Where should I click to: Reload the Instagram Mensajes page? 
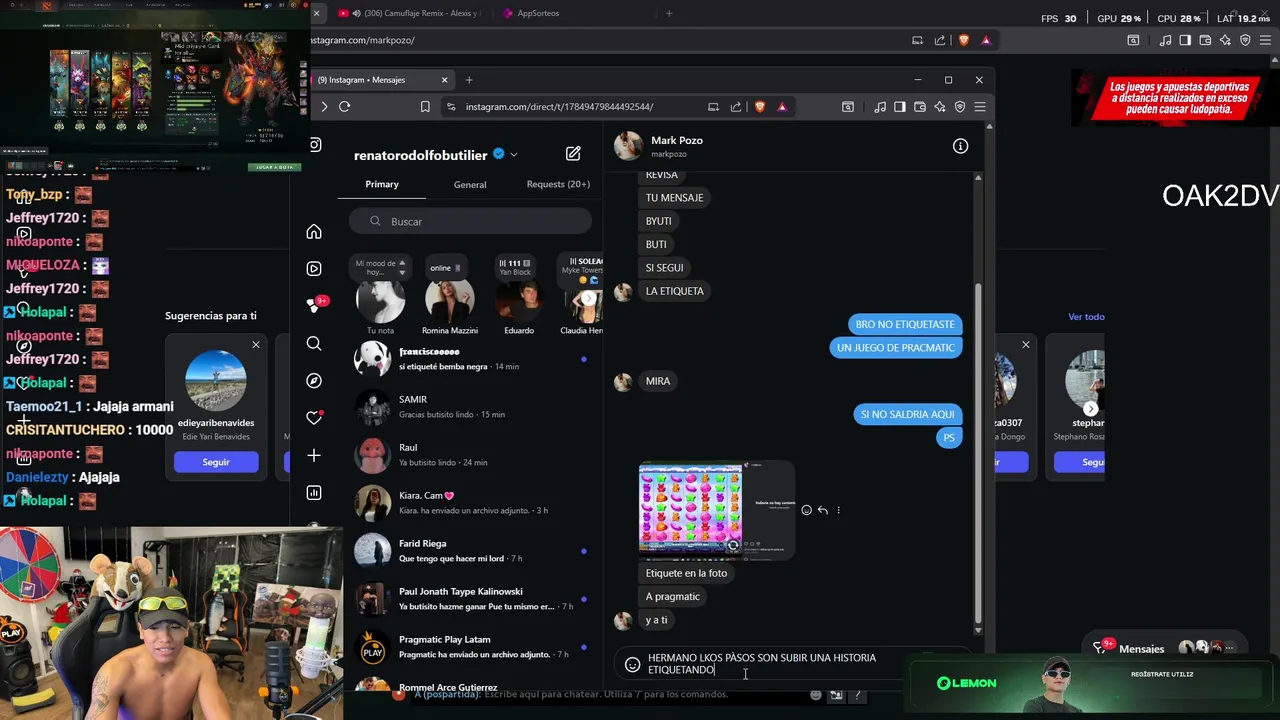coord(344,107)
